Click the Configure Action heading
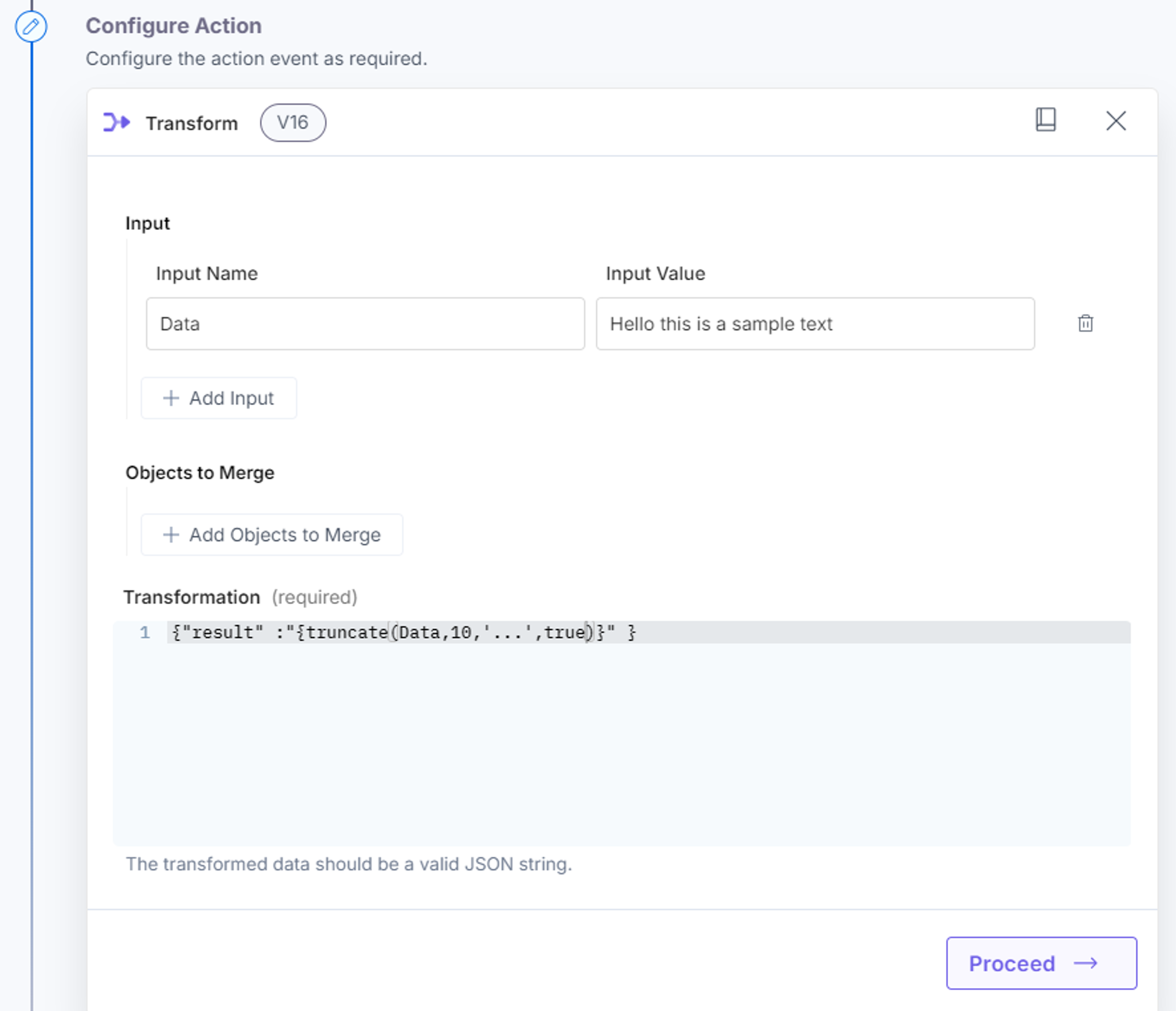Image resolution: width=1176 pixels, height=1011 pixels. click(174, 26)
